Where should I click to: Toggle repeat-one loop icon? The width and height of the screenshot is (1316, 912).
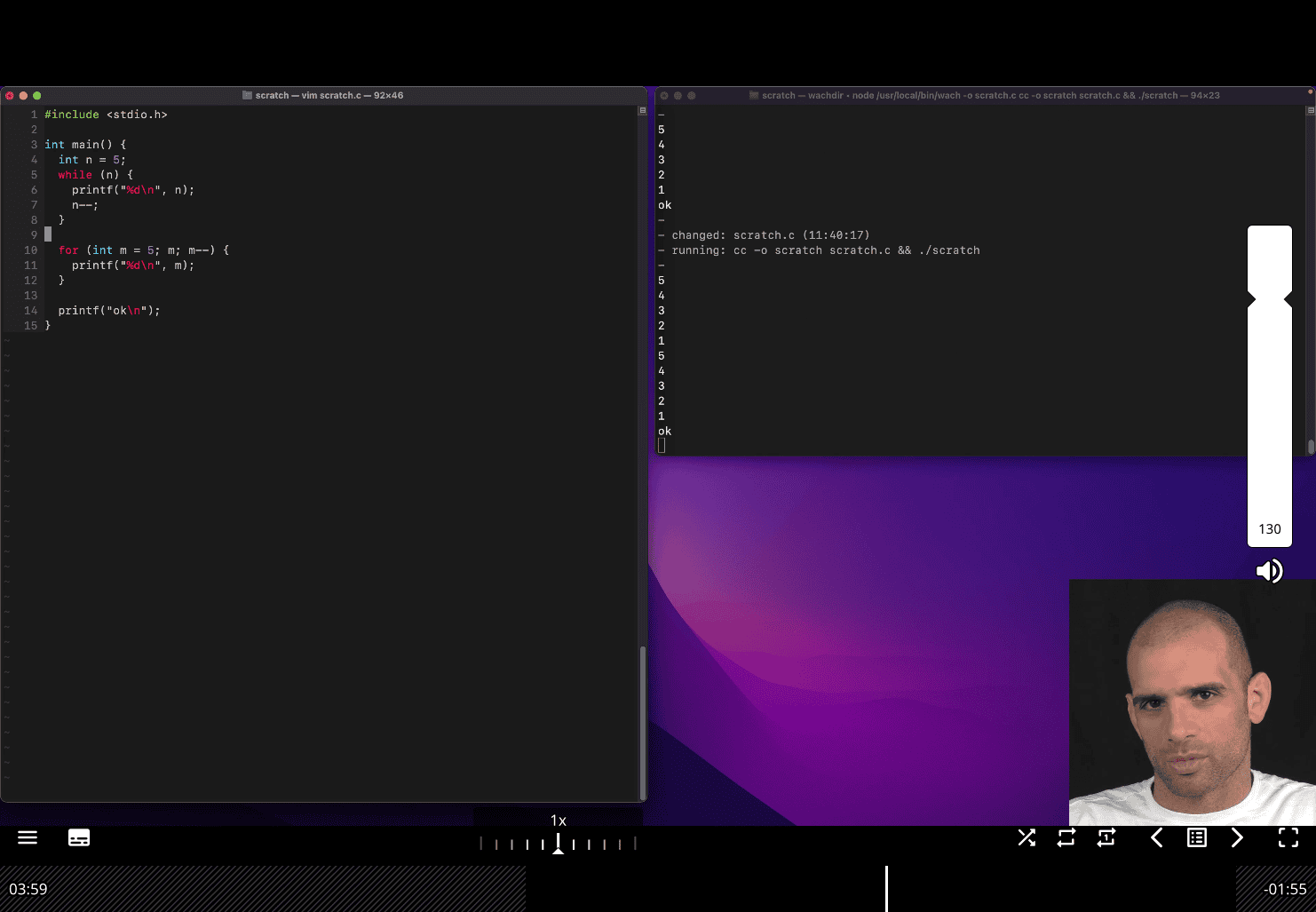(x=1106, y=837)
